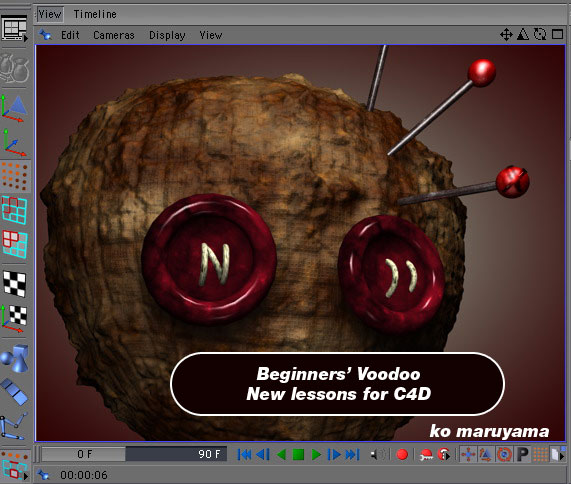Screen dimensions: 571x484
Task: Open the Display menu
Action: (167, 35)
